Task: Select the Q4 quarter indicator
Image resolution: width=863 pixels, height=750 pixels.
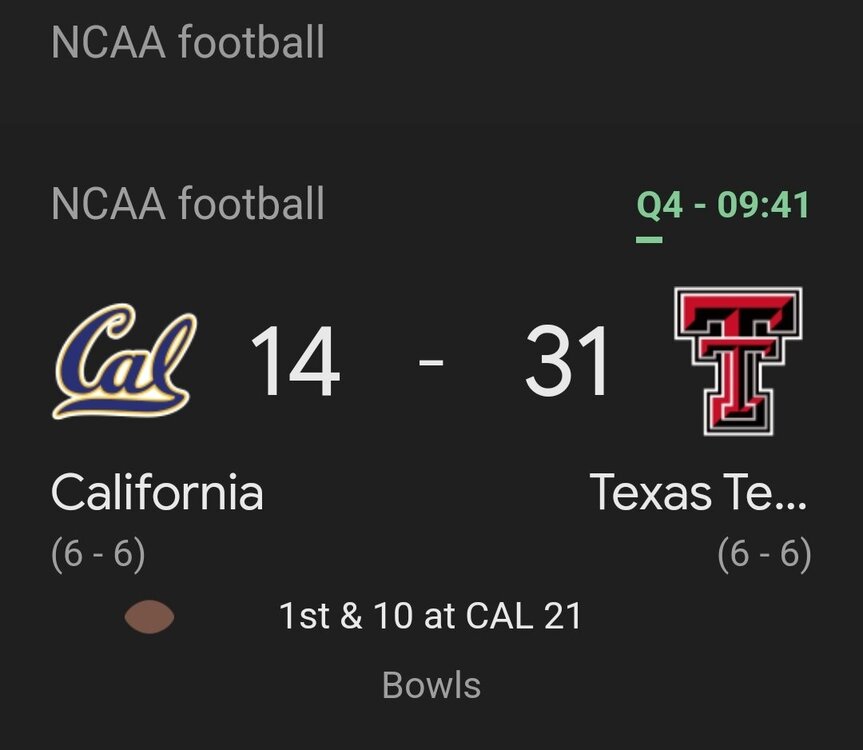Action: [661, 205]
